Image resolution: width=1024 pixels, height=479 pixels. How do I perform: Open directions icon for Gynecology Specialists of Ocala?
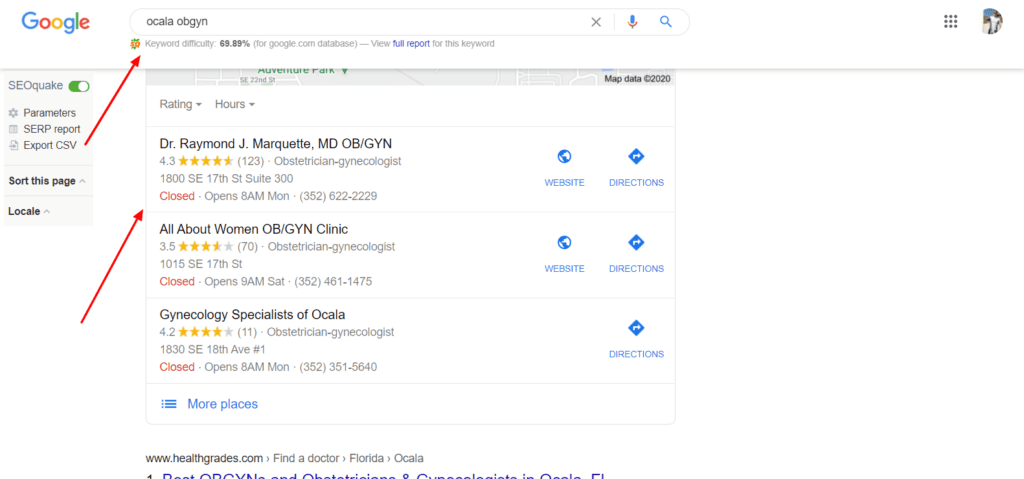636,327
